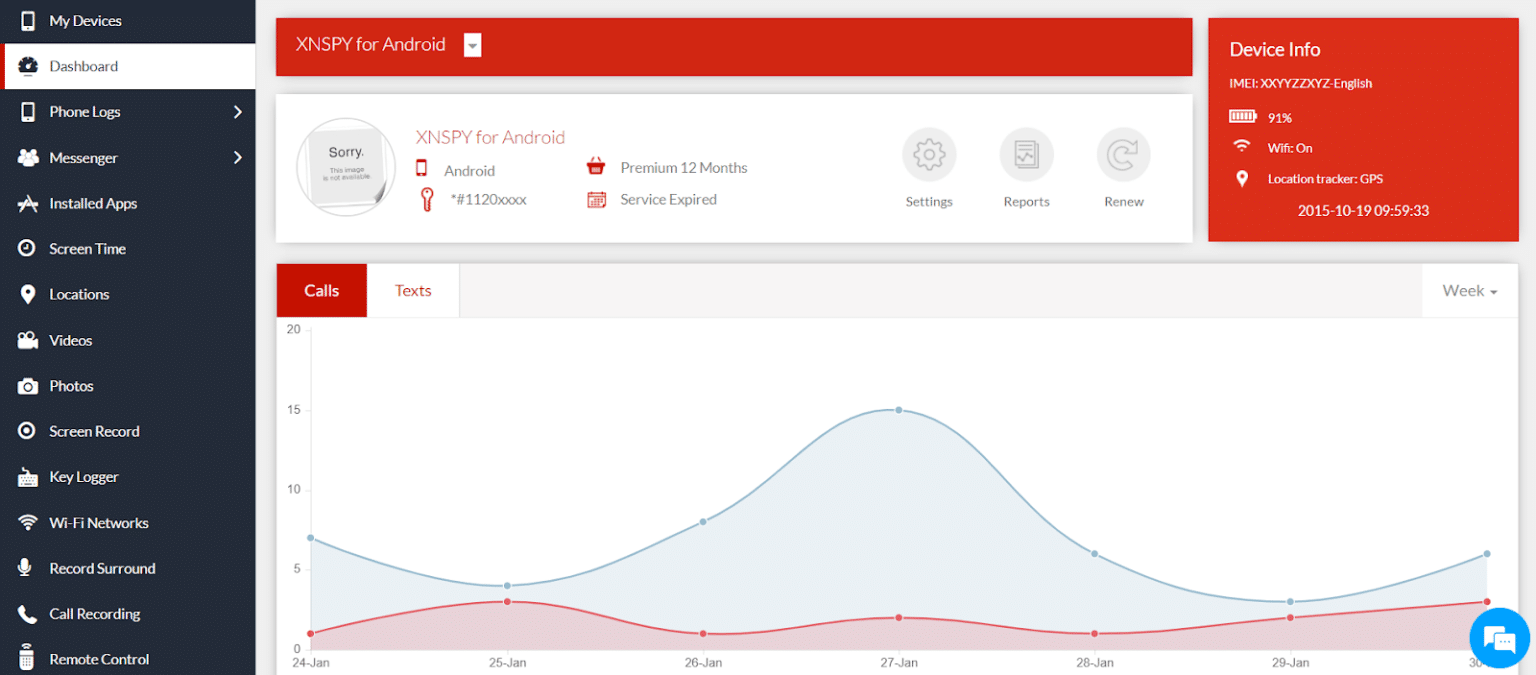This screenshot has width=1536, height=675.
Task: Click the Screen Record icon
Action: [x=28, y=431]
